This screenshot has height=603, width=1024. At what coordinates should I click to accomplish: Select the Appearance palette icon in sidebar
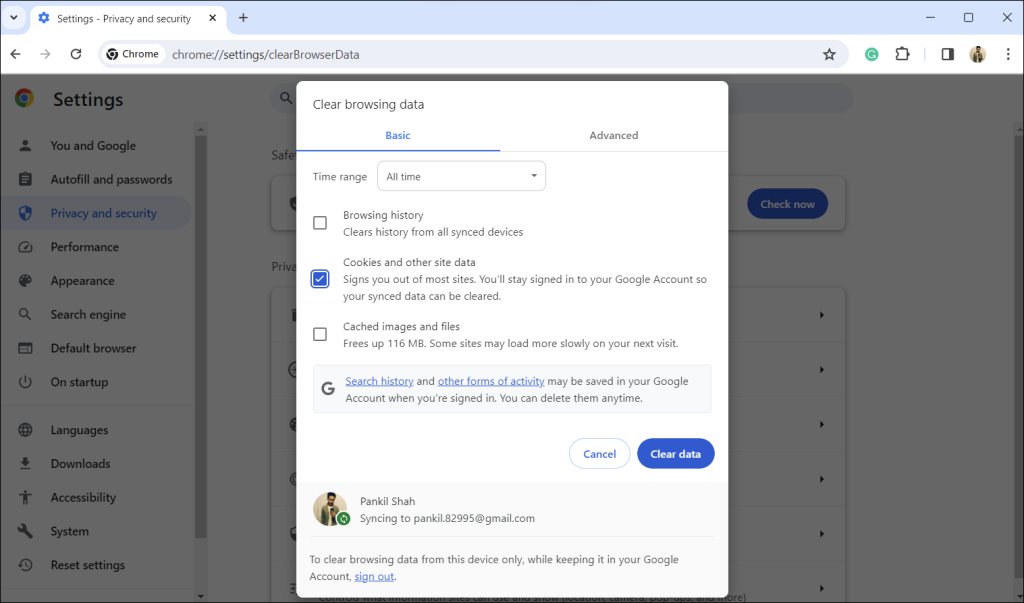[23, 280]
